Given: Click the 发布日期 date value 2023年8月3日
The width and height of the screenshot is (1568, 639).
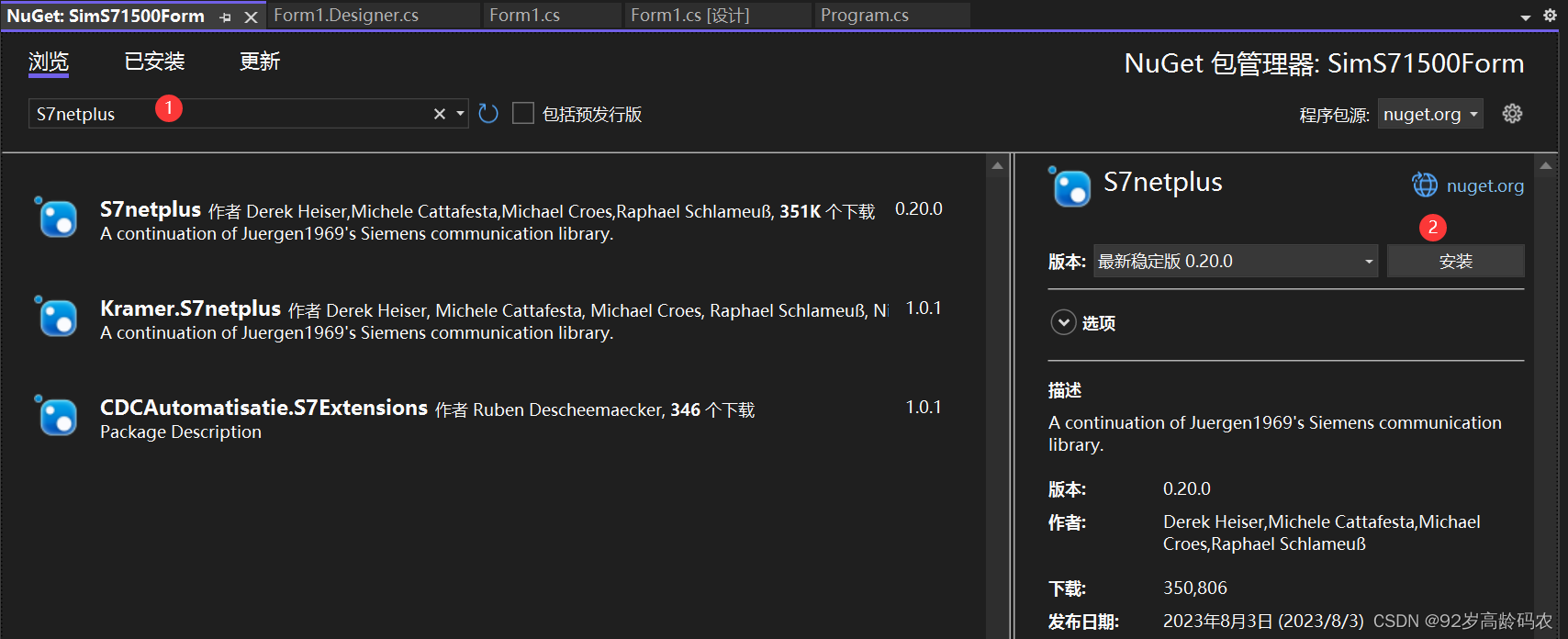Looking at the screenshot, I should [1263, 621].
